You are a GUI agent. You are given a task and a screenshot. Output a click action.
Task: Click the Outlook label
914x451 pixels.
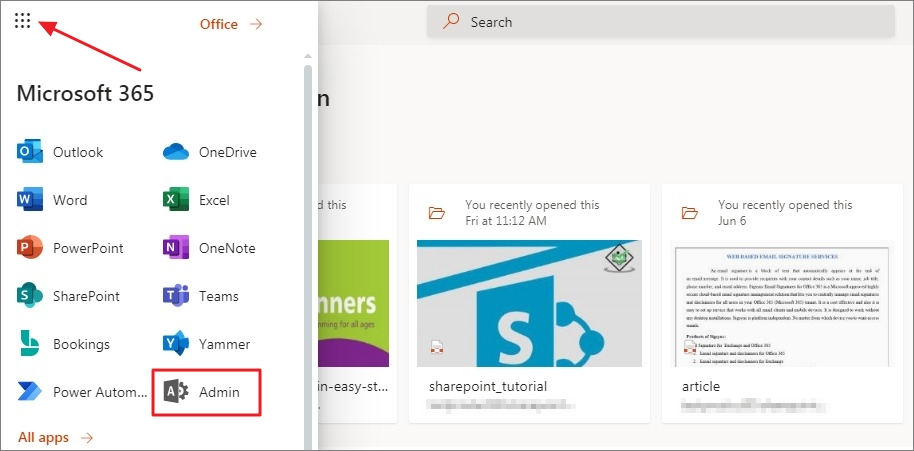click(x=78, y=152)
